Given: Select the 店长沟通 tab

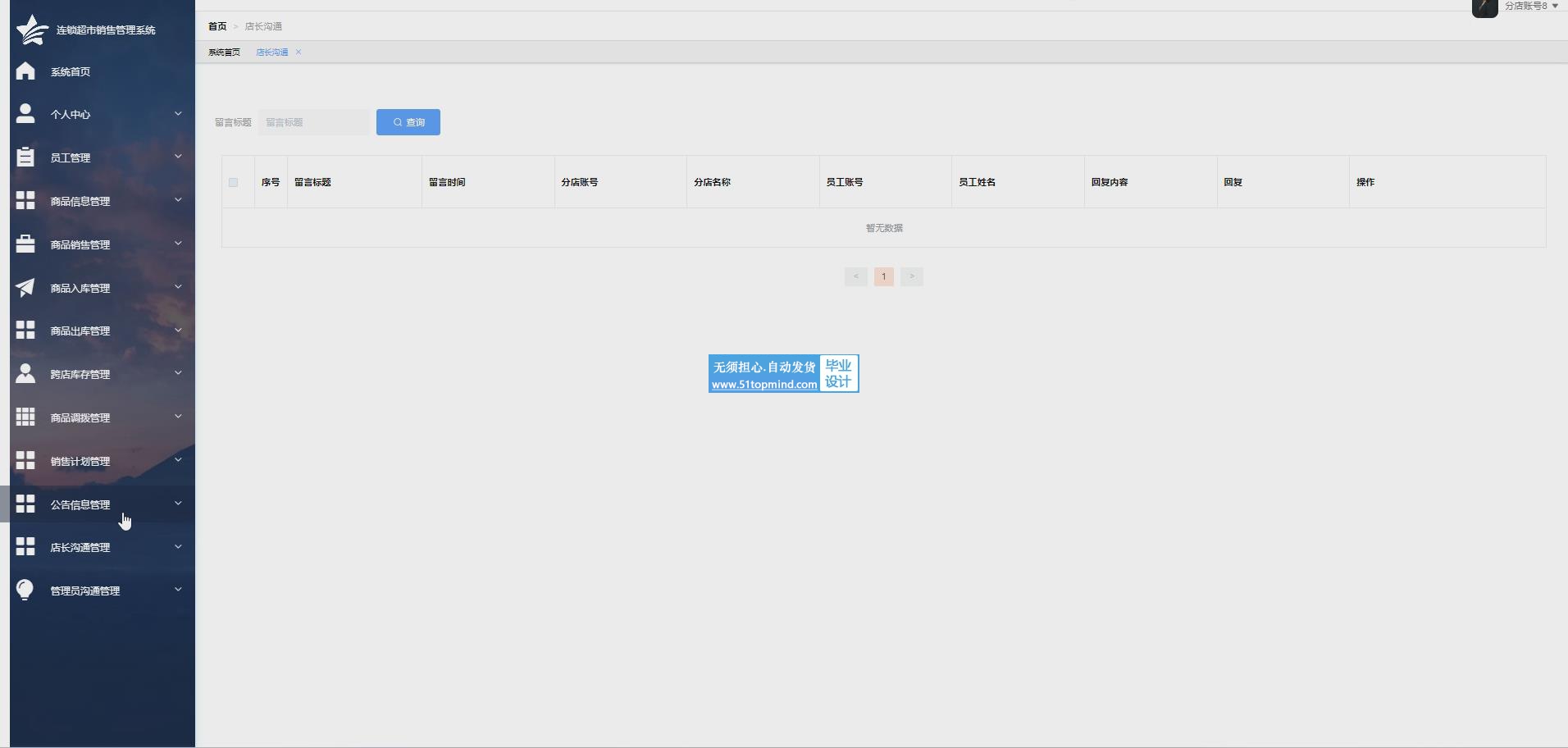Looking at the screenshot, I should (x=272, y=52).
